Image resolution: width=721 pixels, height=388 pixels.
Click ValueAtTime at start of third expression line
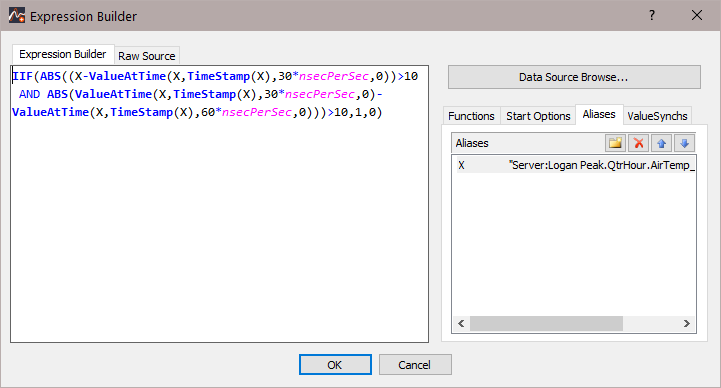(51, 112)
